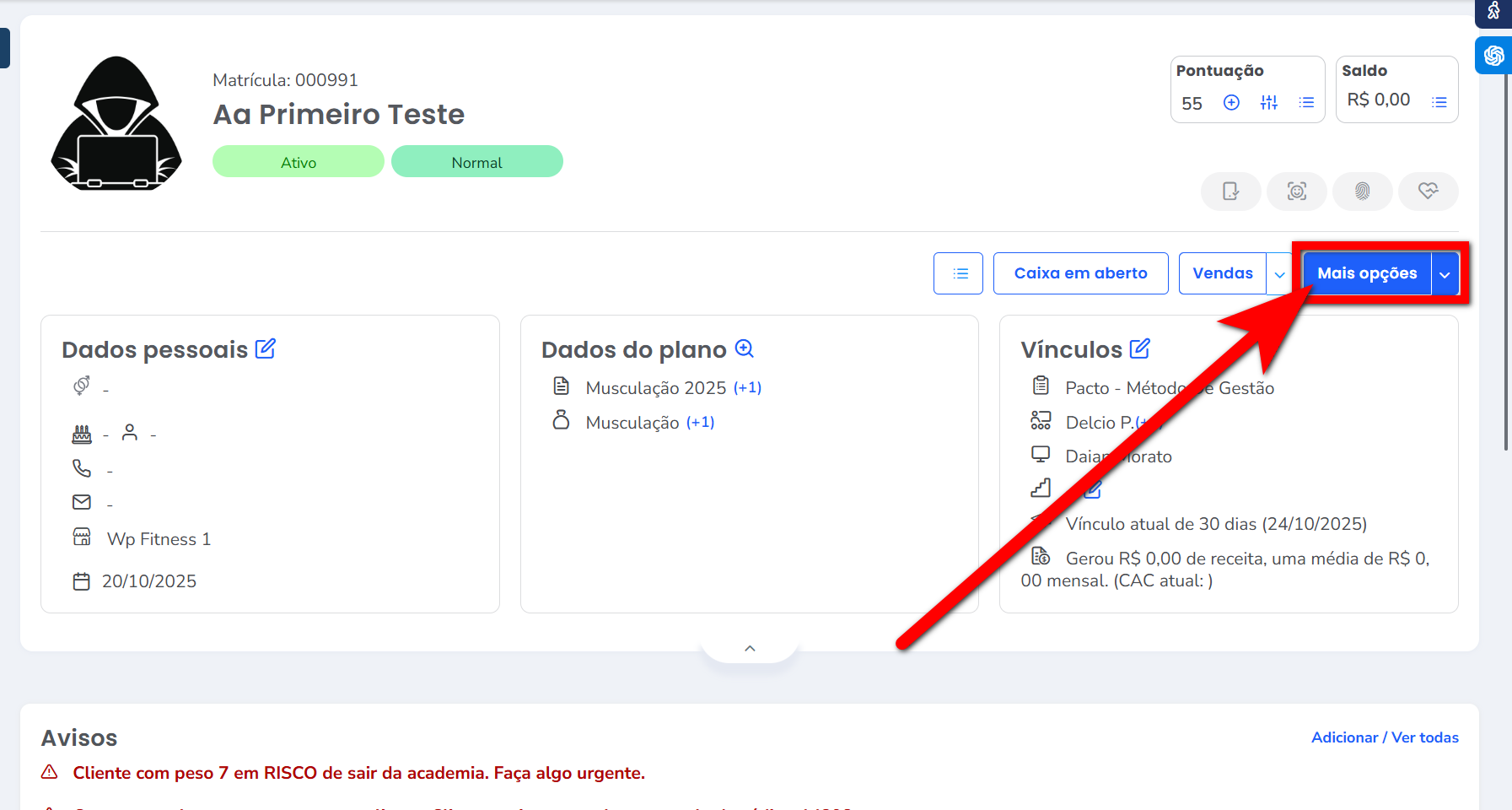Edit Dados pessoais with pencil icon
Viewport: 1512px width, 810px height.
click(266, 348)
